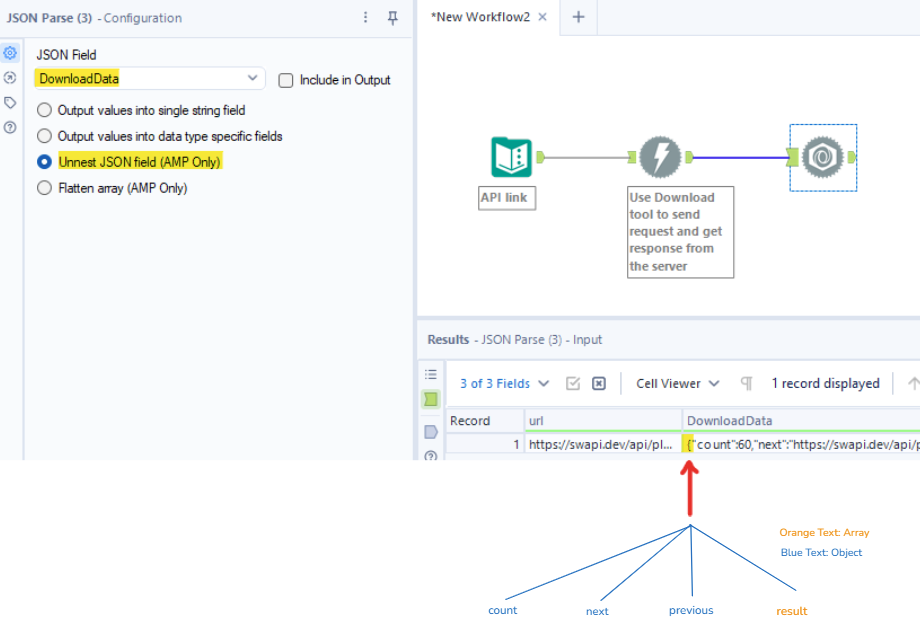
Task: Select the green input anchor in Results
Action: [x=431, y=400]
